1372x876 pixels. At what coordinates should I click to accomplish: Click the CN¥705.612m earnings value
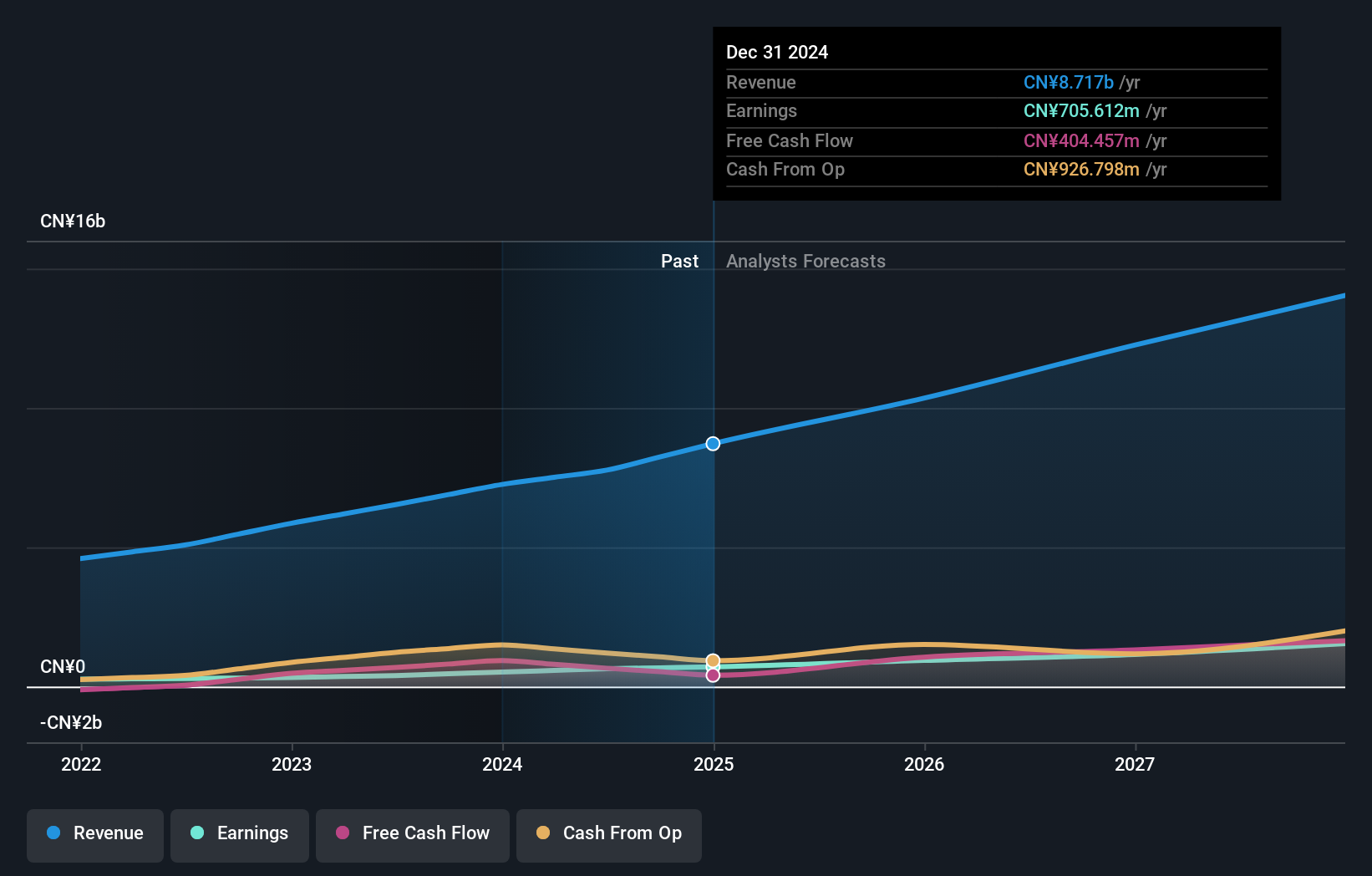coord(1081,111)
